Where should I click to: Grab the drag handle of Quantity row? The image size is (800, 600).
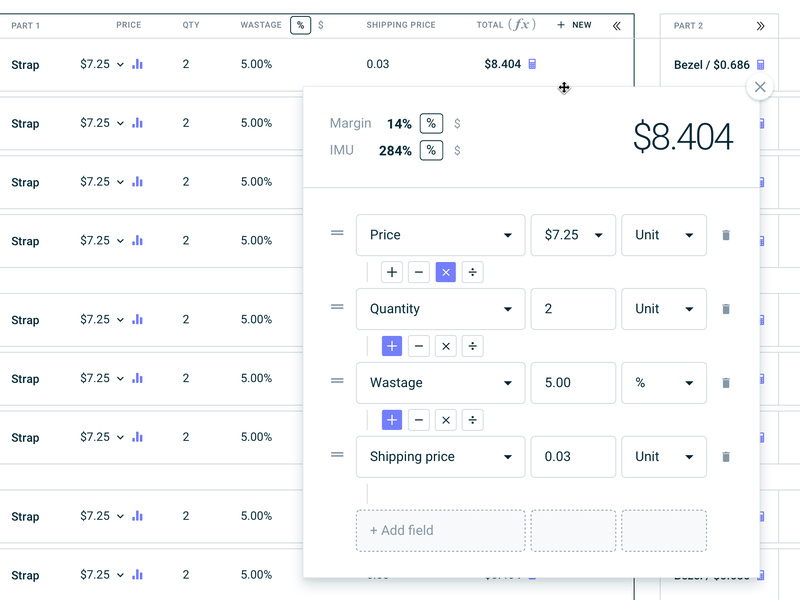click(x=337, y=307)
